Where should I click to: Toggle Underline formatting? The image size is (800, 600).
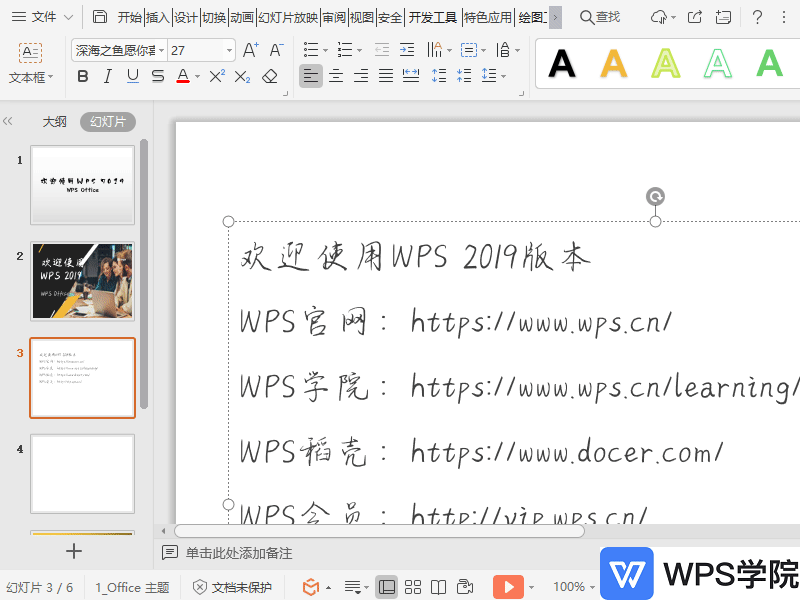pyautogui.click(x=133, y=76)
